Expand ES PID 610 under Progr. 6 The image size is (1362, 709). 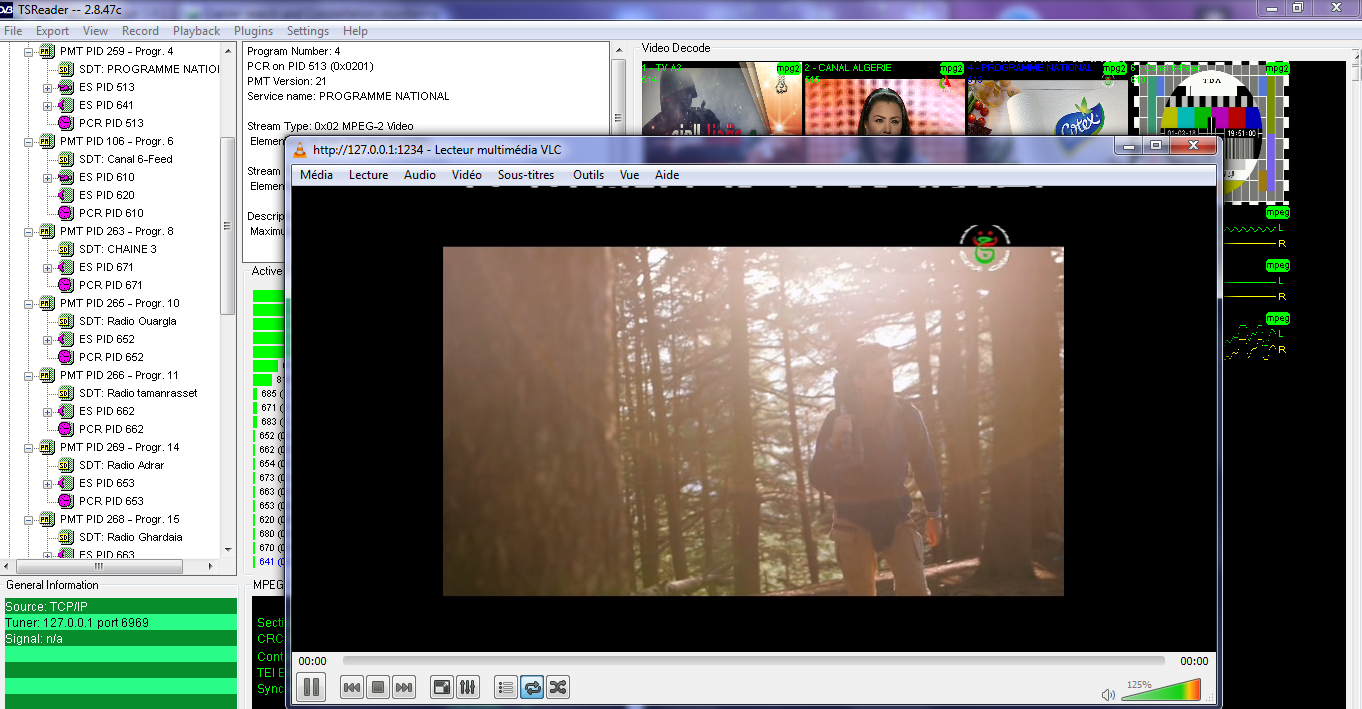click(47, 177)
